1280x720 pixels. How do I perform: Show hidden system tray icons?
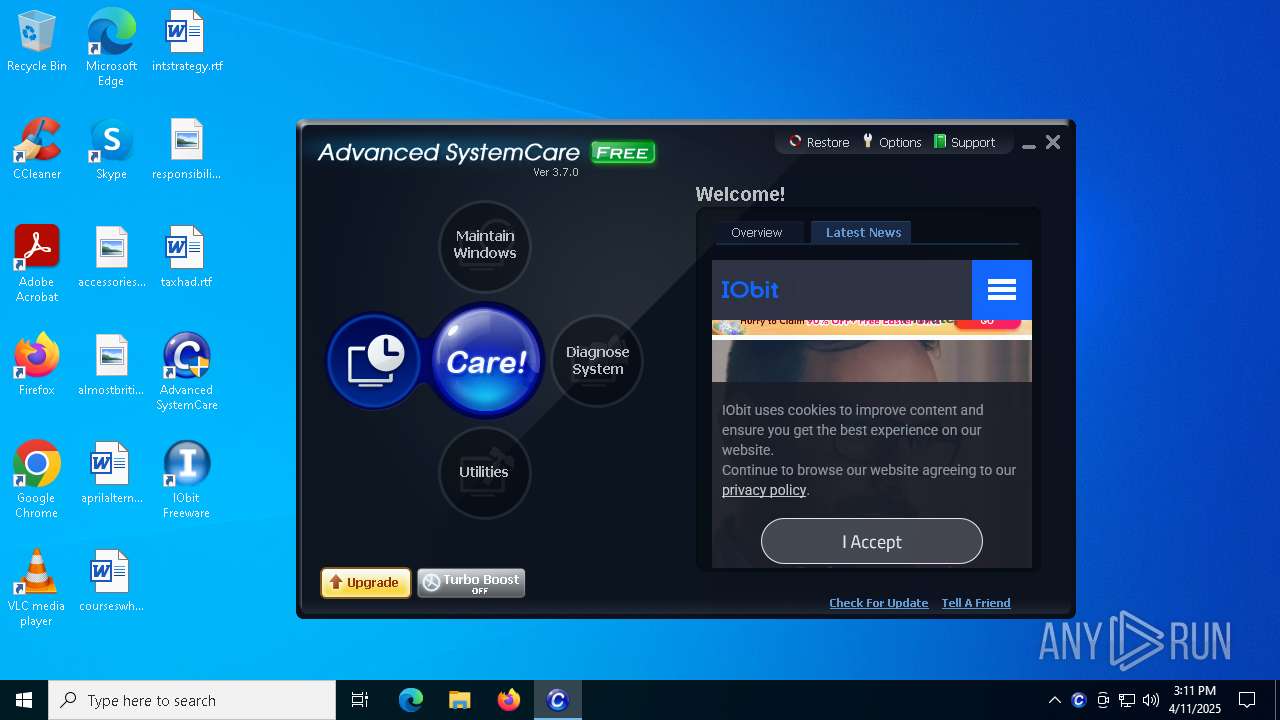1054,700
